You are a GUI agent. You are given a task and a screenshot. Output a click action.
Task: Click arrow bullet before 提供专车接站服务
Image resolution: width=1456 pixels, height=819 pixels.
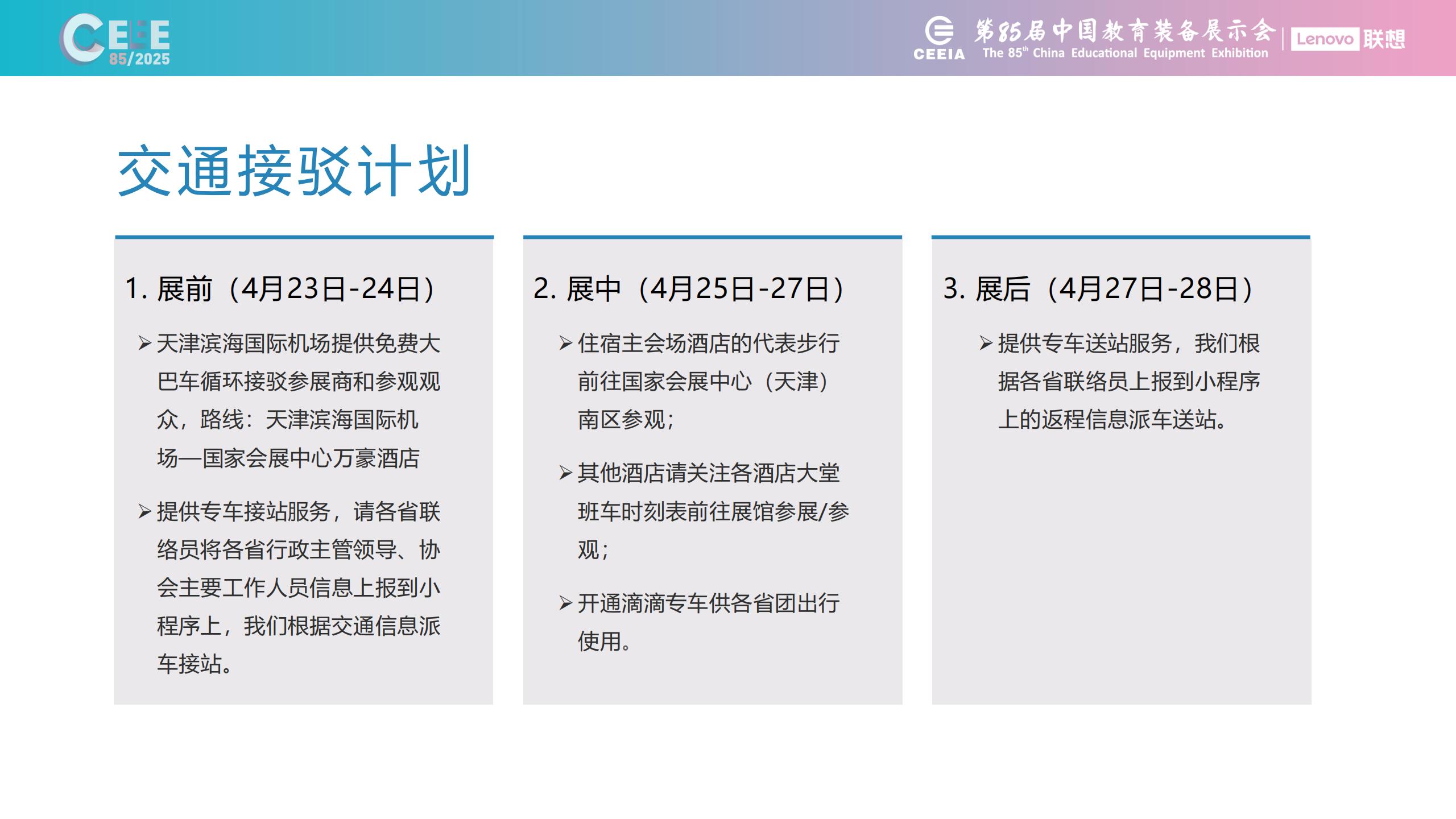pyautogui.click(x=144, y=511)
